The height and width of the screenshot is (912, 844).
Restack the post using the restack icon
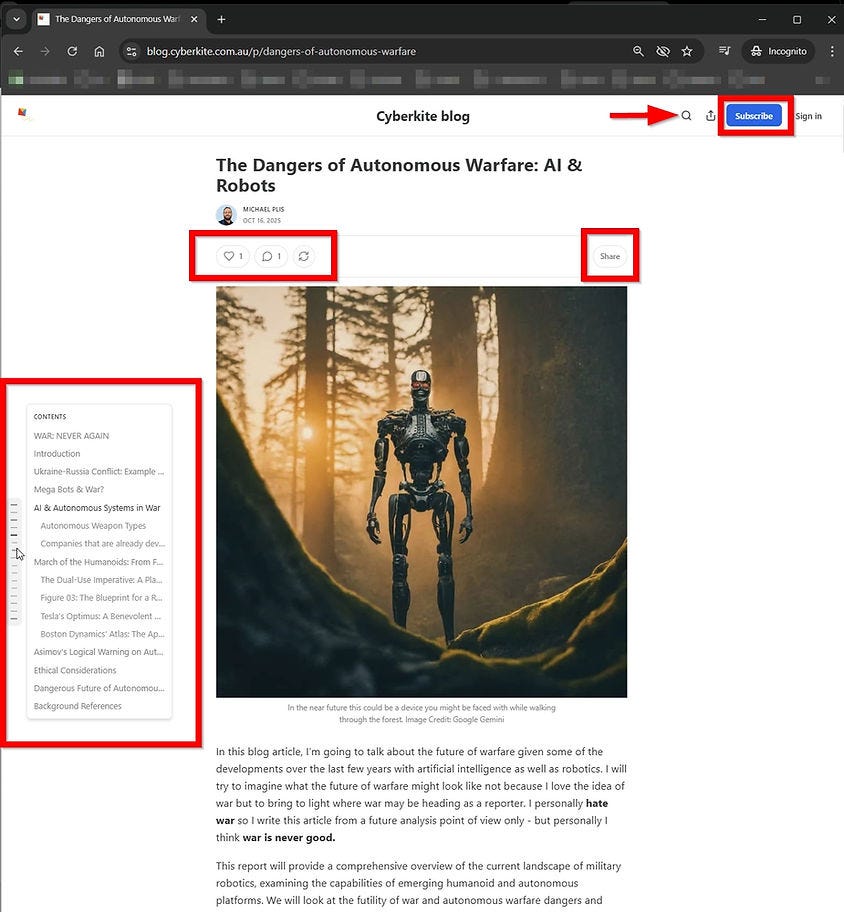tap(303, 256)
